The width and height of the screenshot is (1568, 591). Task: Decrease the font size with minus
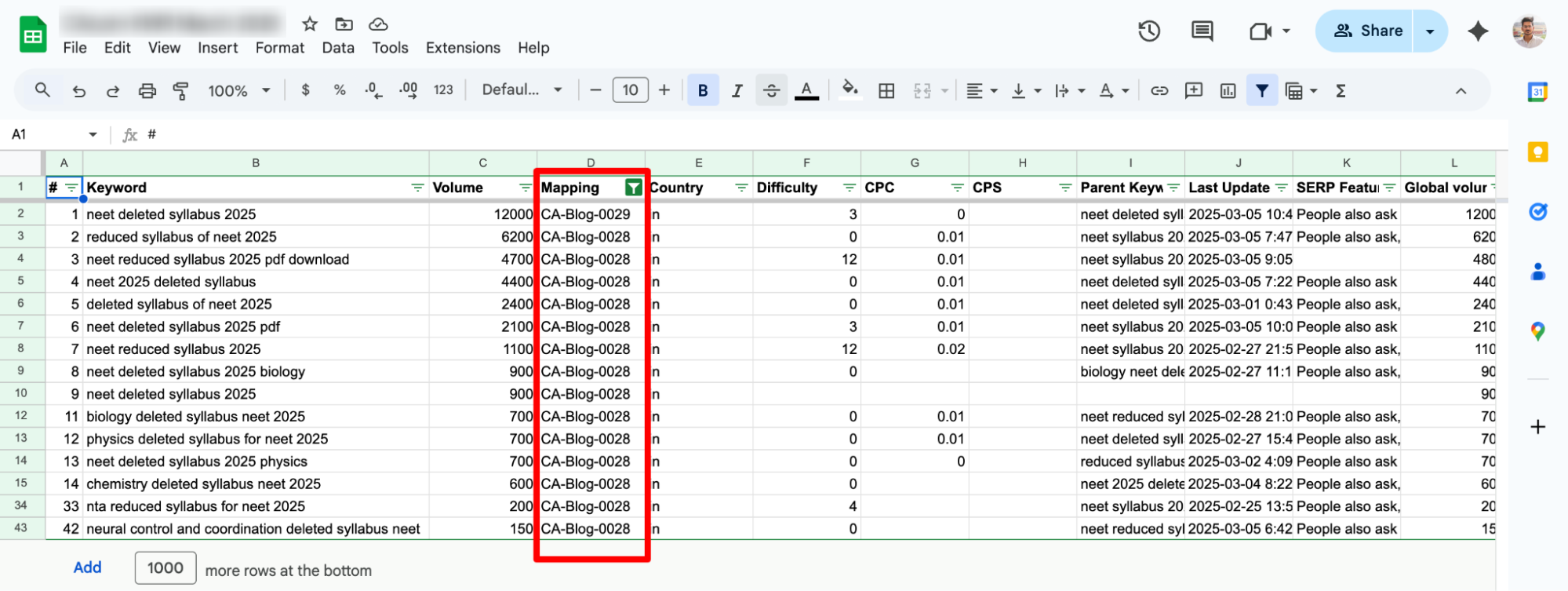pyautogui.click(x=595, y=90)
